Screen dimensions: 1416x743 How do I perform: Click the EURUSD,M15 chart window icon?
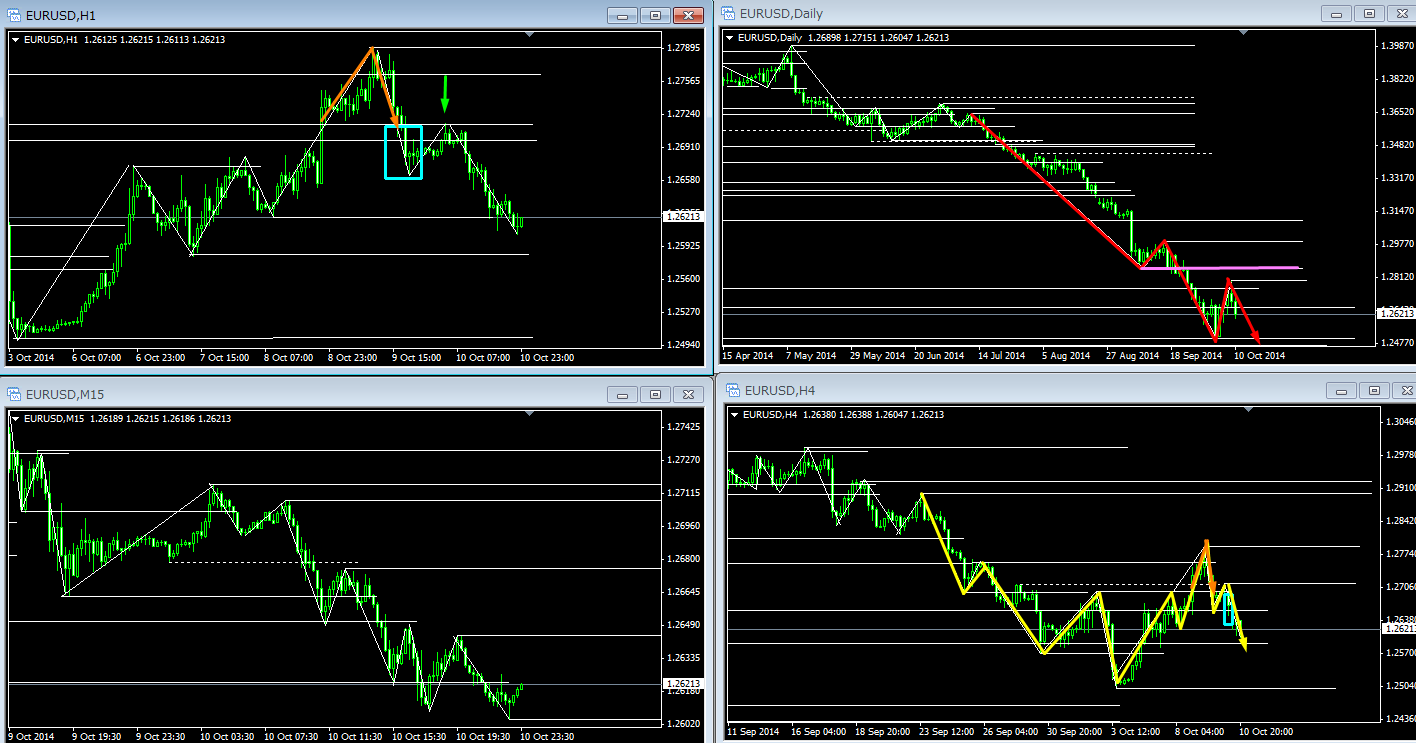coord(14,394)
